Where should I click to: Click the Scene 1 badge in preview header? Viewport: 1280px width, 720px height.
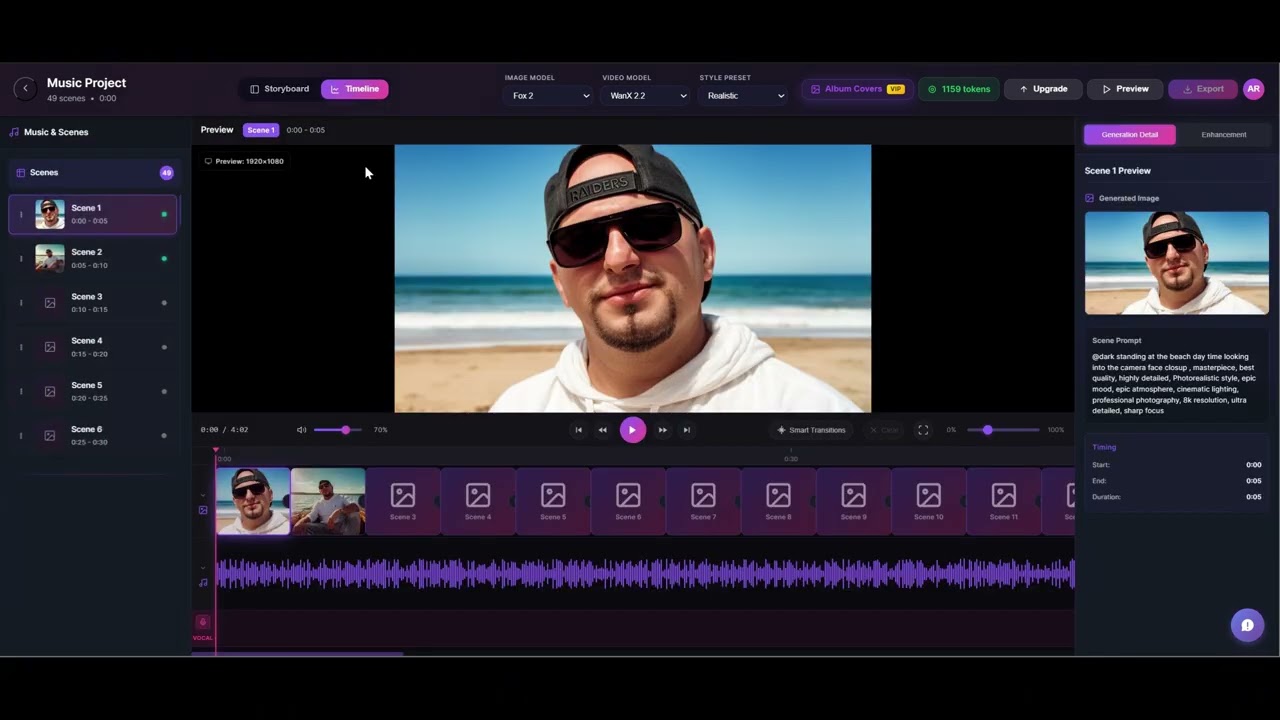(x=261, y=130)
